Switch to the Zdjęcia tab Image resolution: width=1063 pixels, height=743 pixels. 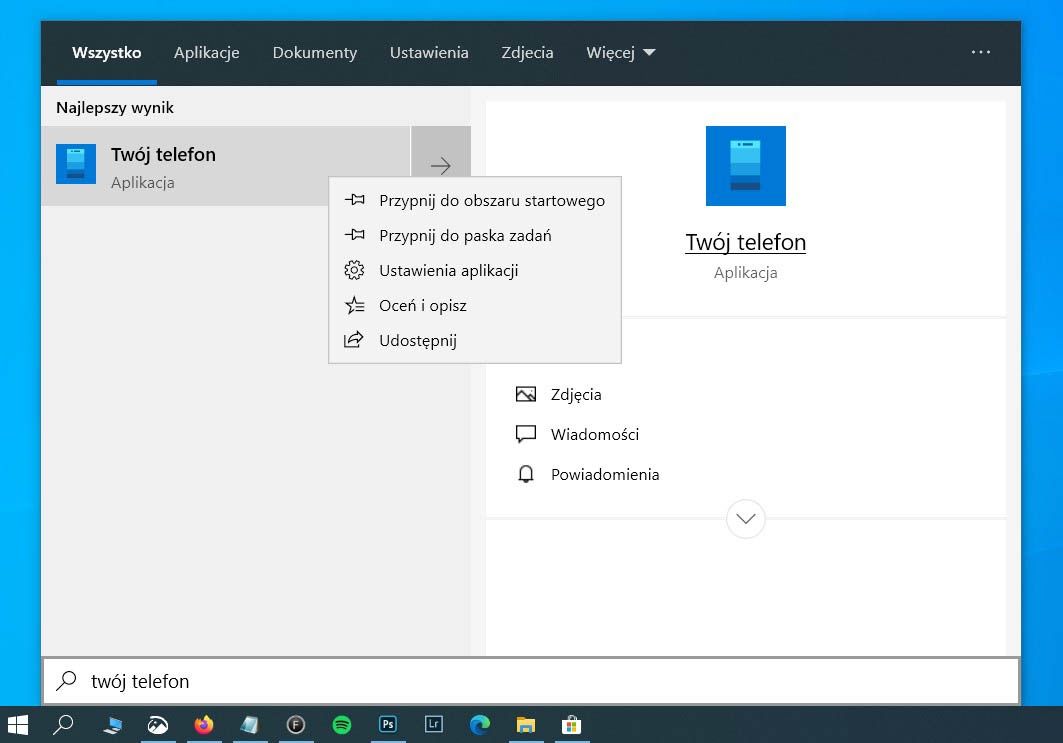(x=527, y=52)
